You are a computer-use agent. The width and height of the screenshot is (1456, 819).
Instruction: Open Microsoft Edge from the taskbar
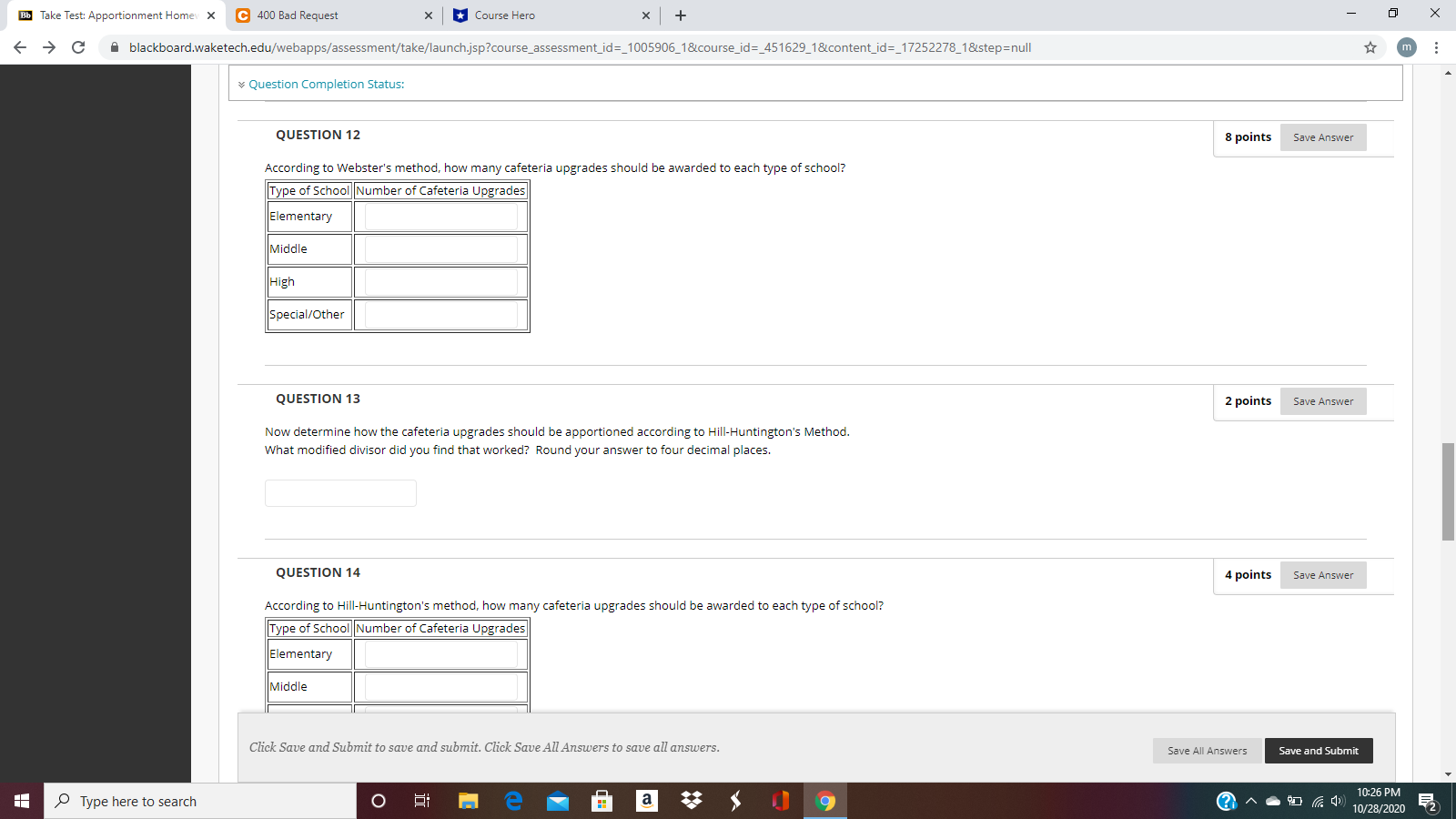[513, 801]
